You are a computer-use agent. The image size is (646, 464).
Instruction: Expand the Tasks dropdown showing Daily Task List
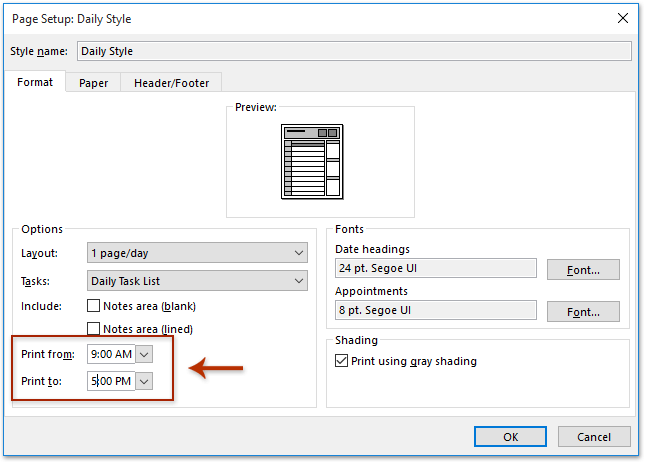pos(197,281)
